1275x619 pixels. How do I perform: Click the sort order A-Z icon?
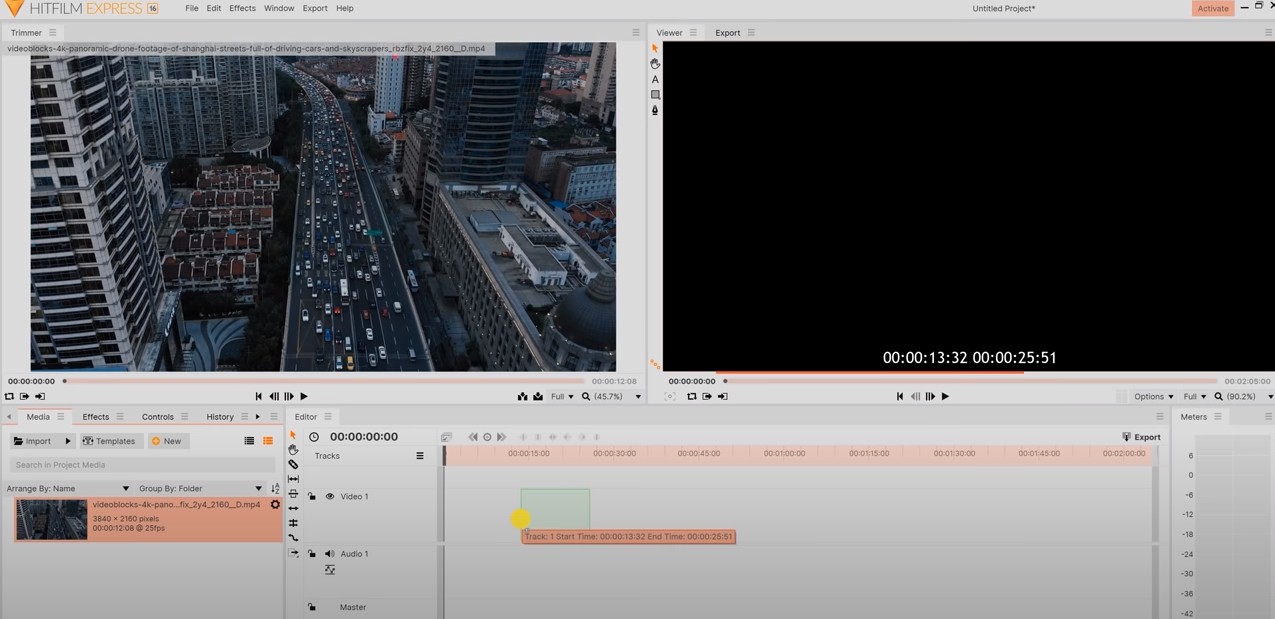point(275,488)
